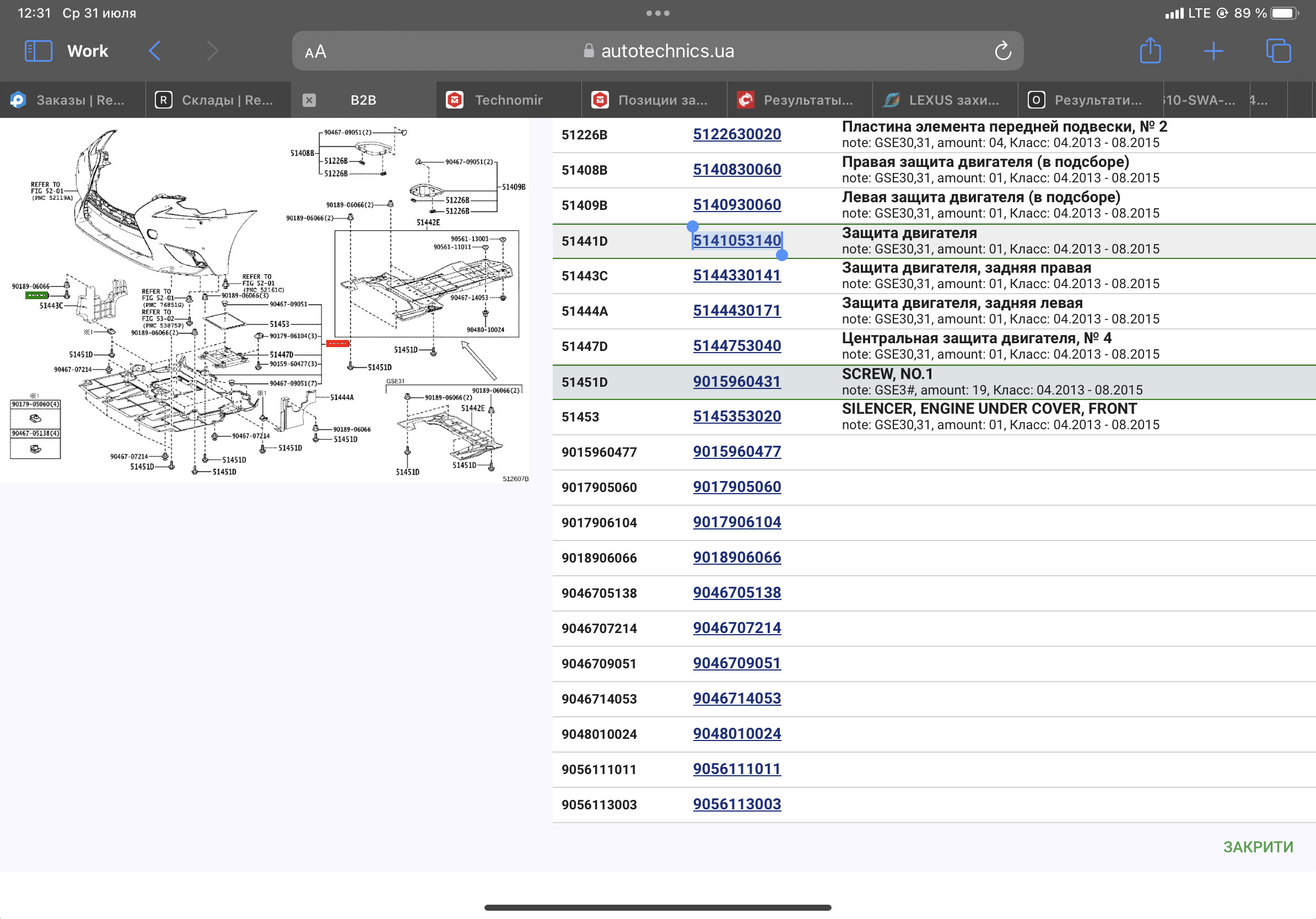The height and width of the screenshot is (919, 1316).
Task: Add a new tab with plus icon
Action: 1213,51
